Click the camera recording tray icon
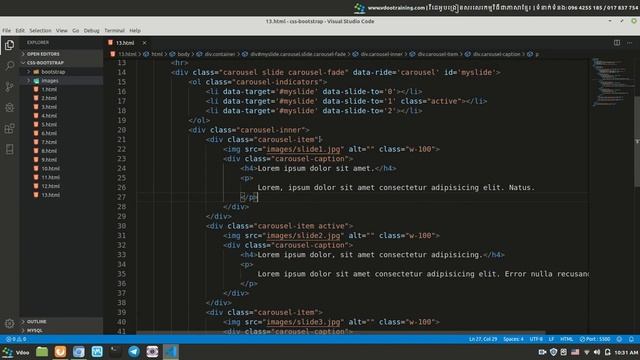Viewport: 640px width, 360px height. [x=542, y=352]
